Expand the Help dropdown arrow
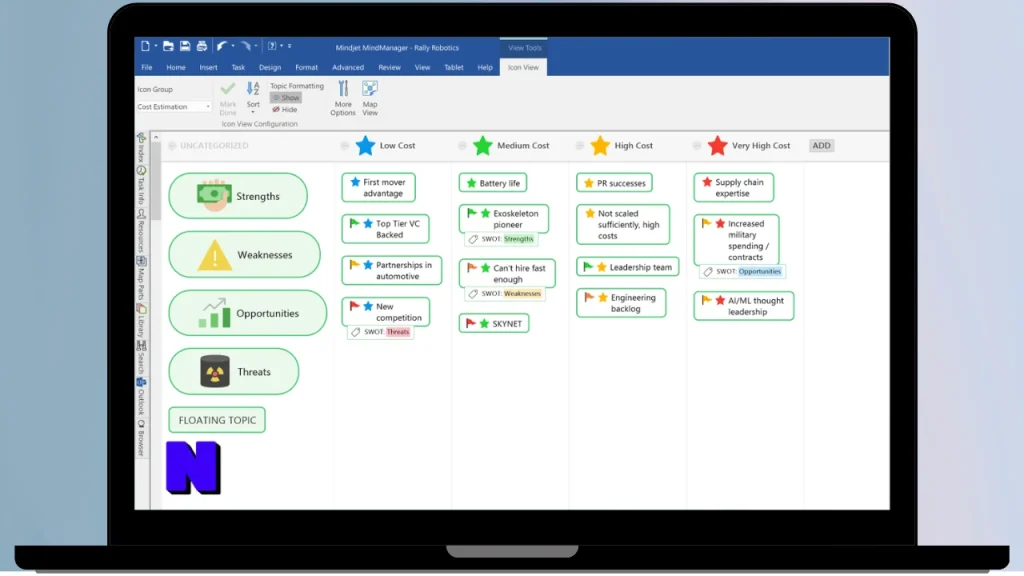The height and width of the screenshot is (576, 1024). coord(281,46)
